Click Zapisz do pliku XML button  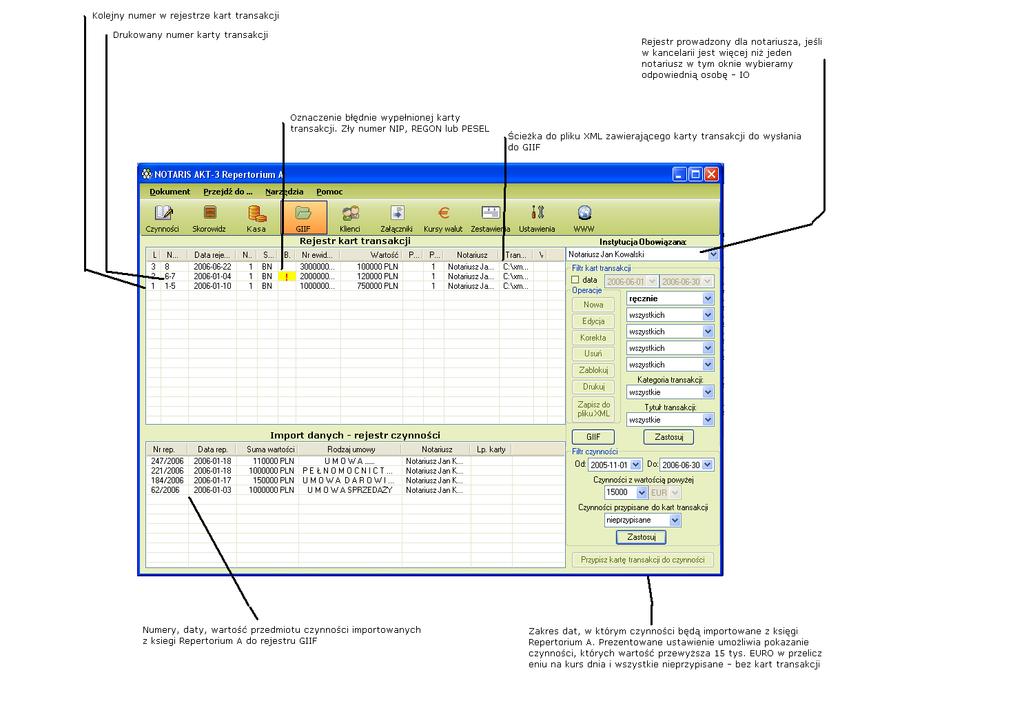[x=593, y=409]
